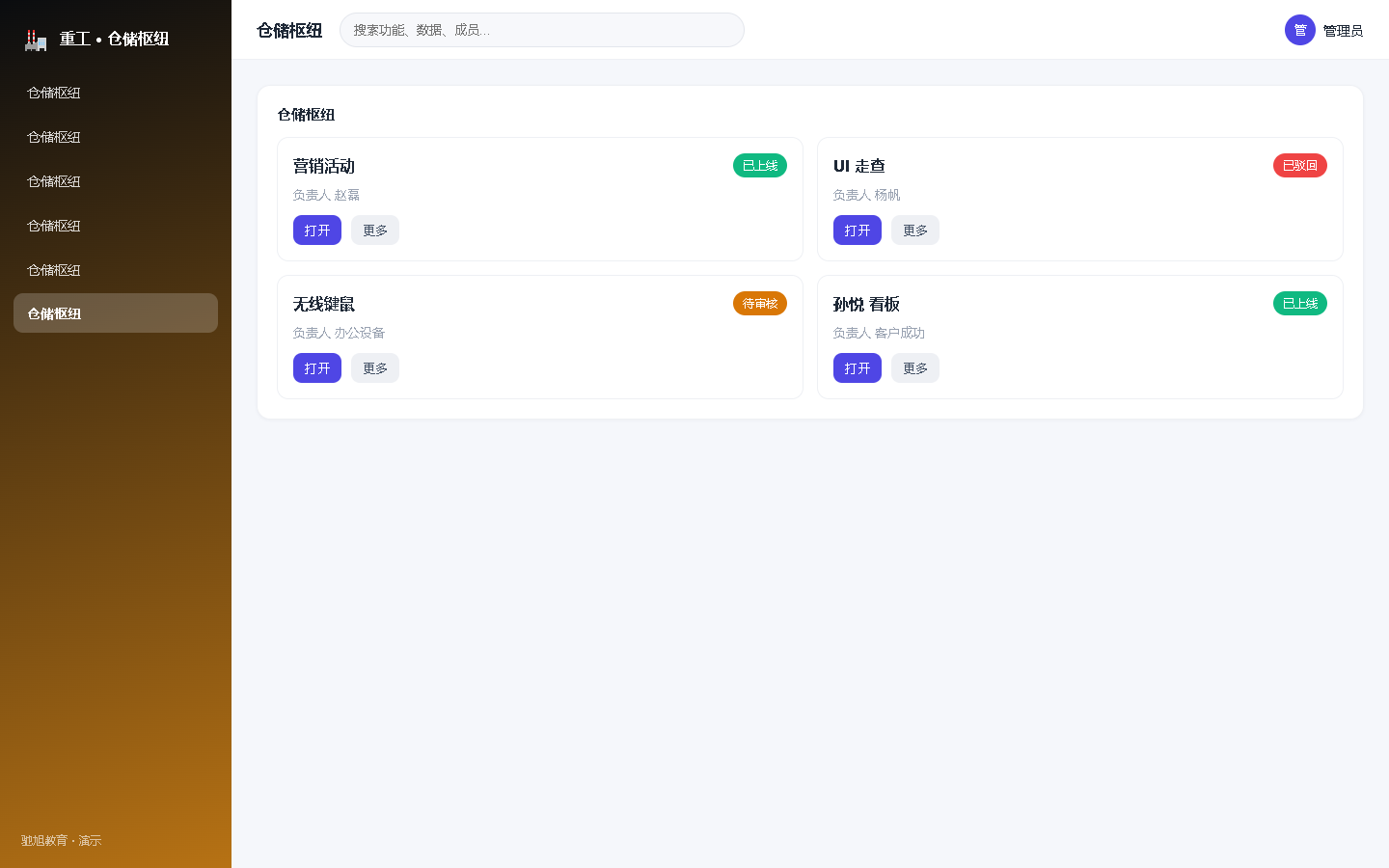Focus the search box for 功能、数据、成员

[x=542, y=30]
